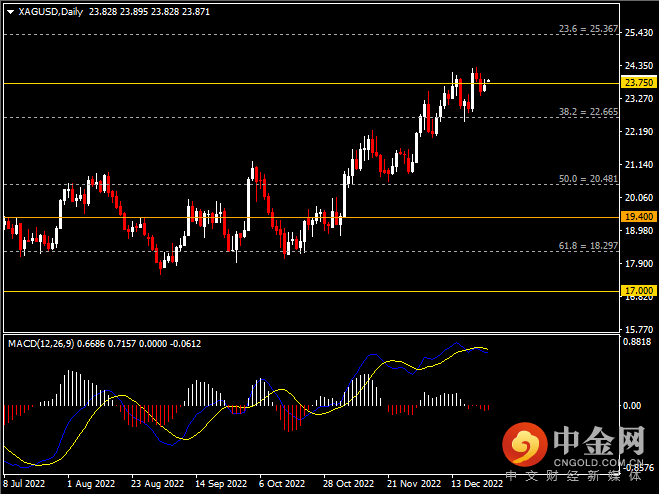
Task: Click the 13 Dec 2022 date label
Action: 477,483
